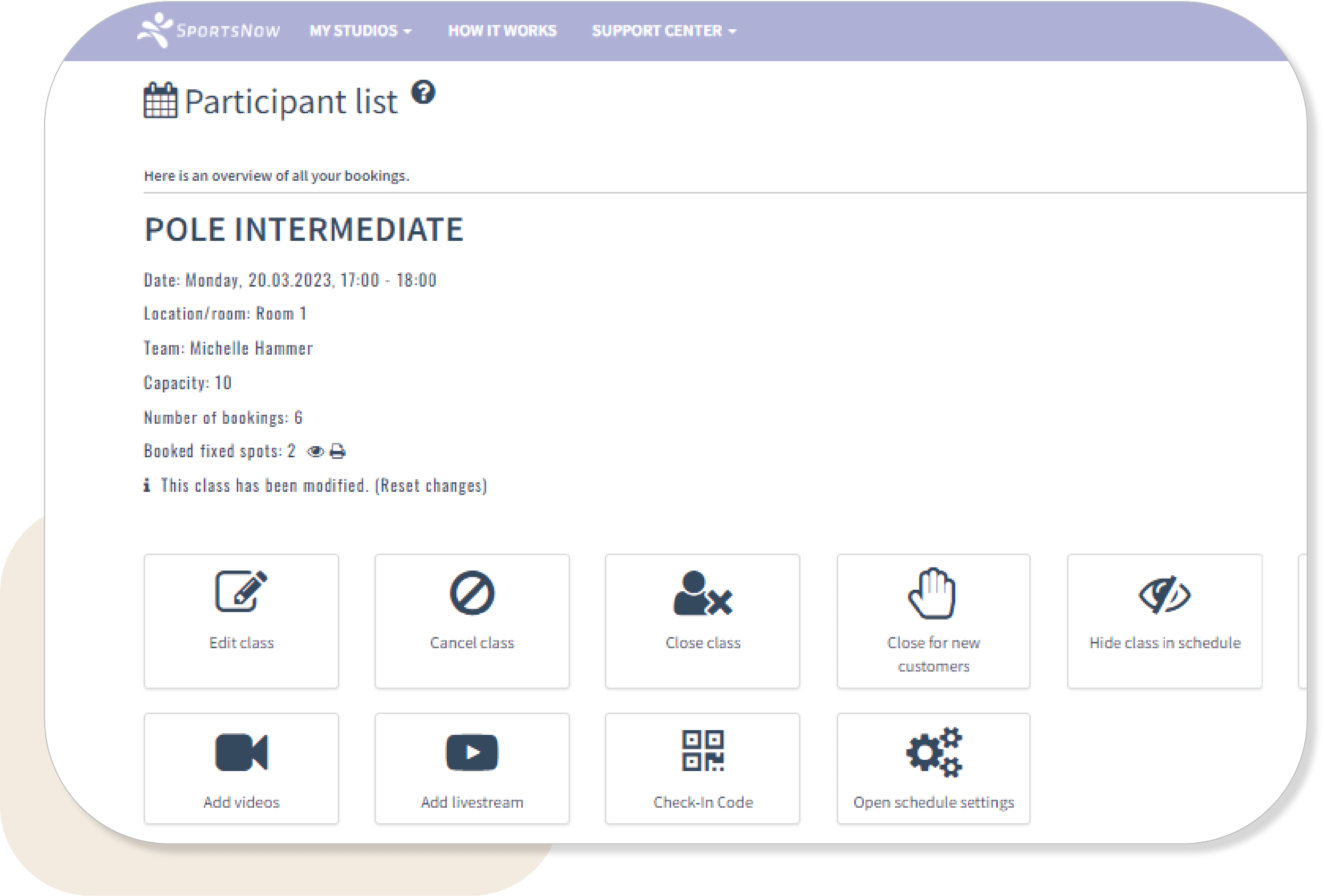The height and width of the screenshot is (896, 1326).
Task: Print the booked fixed spots list
Action: [338, 451]
